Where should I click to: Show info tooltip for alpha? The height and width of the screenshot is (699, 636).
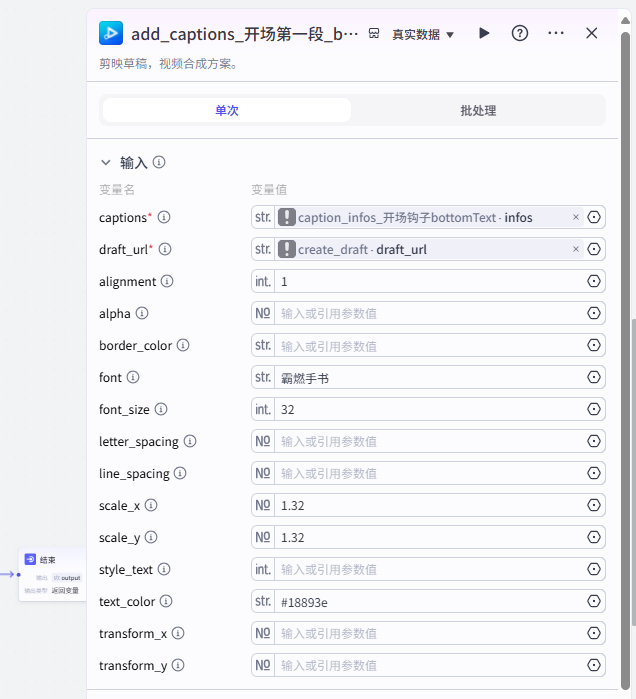142,313
